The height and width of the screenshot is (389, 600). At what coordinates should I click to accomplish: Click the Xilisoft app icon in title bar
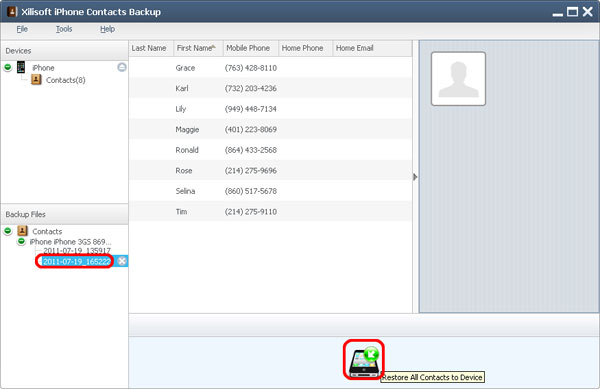click(12, 11)
